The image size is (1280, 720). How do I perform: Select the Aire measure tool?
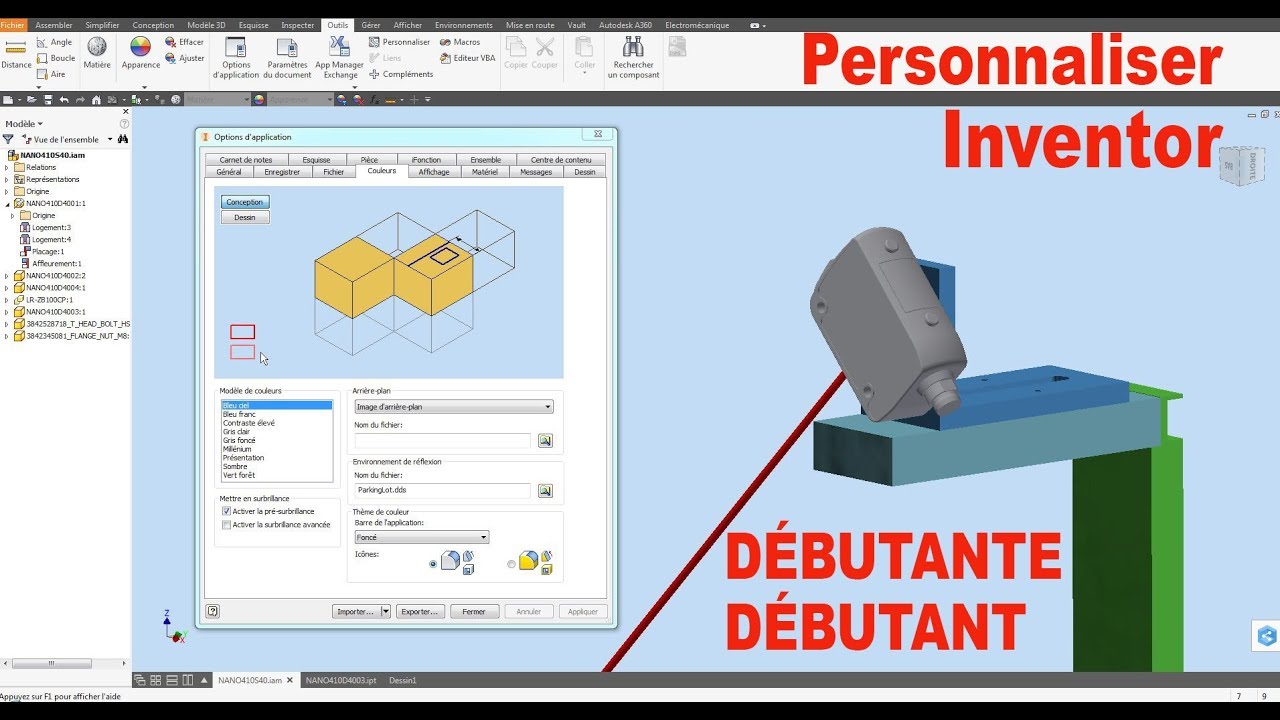(x=52, y=74)
